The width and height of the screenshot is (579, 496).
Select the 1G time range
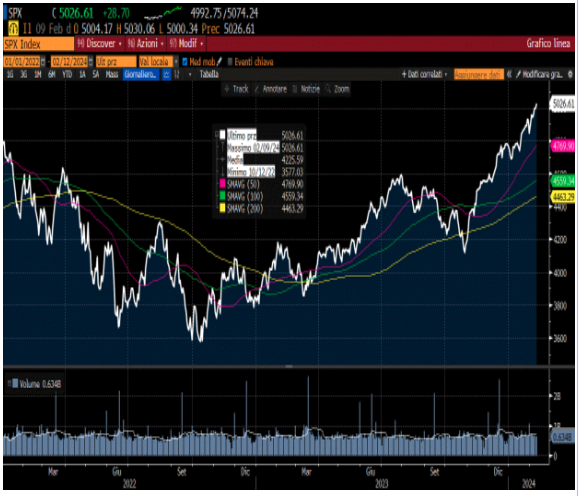point(10,74)
